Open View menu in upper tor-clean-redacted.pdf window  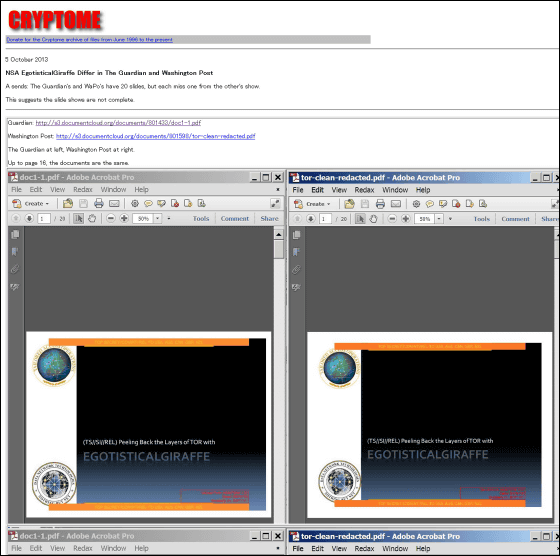click(339, 190)
